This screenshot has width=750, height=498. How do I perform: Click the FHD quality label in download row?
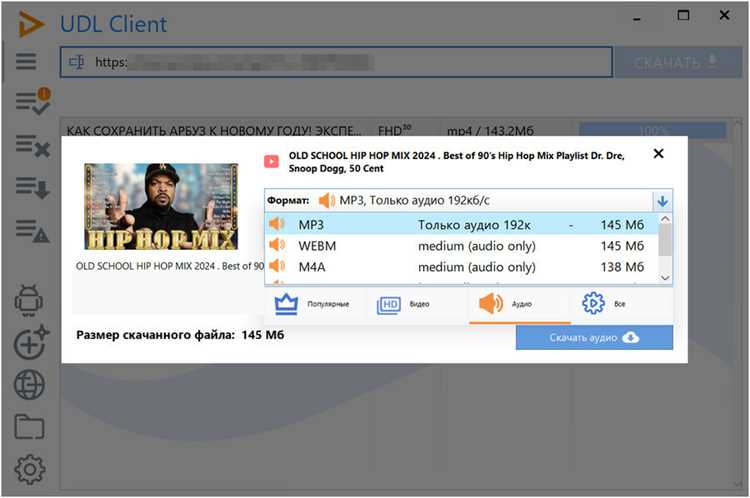pyautogui.click(x=394, y=130)
